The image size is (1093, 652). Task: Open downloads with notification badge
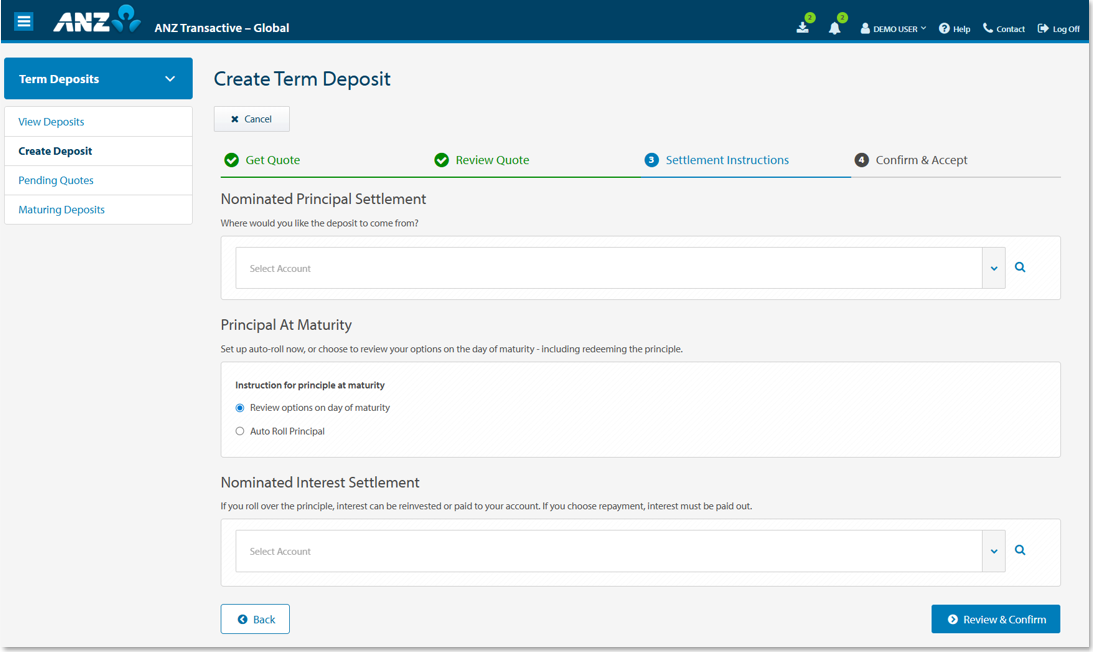pos(802,28)
